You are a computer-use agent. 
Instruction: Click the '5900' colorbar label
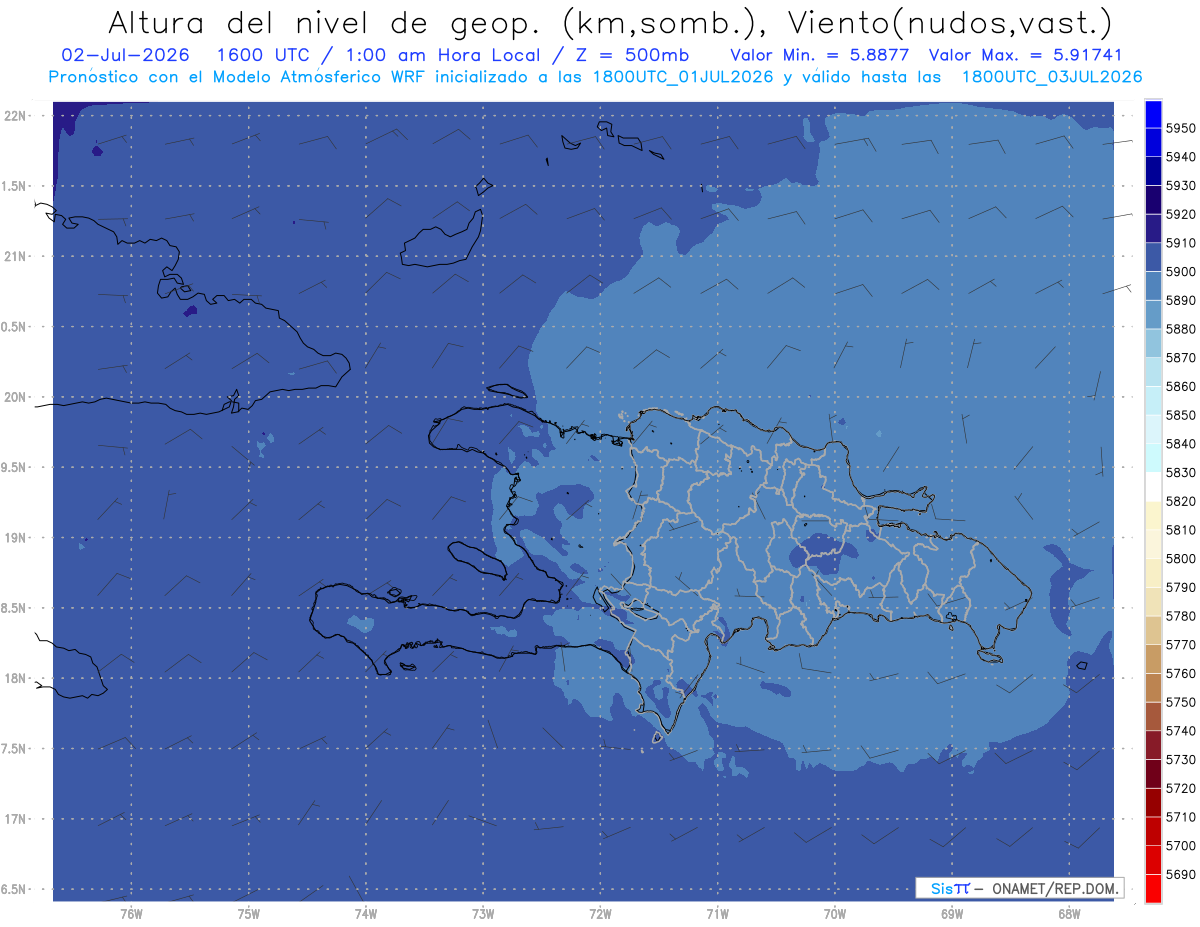click(x=1180, y=272)
